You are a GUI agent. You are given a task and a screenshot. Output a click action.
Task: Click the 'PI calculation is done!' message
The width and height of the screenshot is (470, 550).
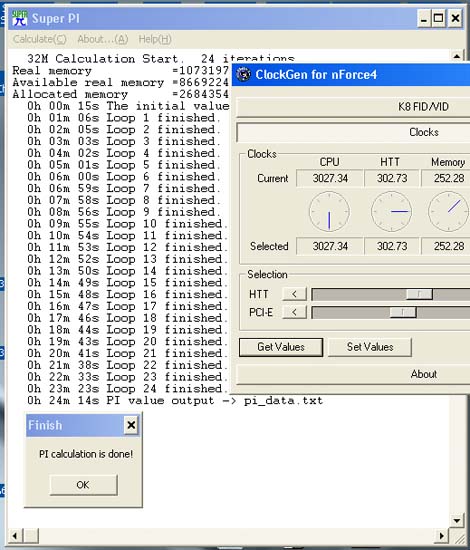pos(86,454)
